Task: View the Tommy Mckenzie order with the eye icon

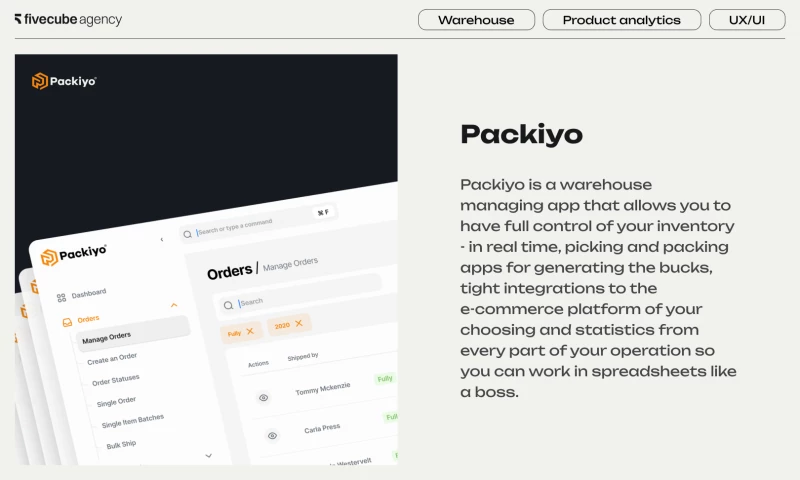Action: tap(263, 397)
